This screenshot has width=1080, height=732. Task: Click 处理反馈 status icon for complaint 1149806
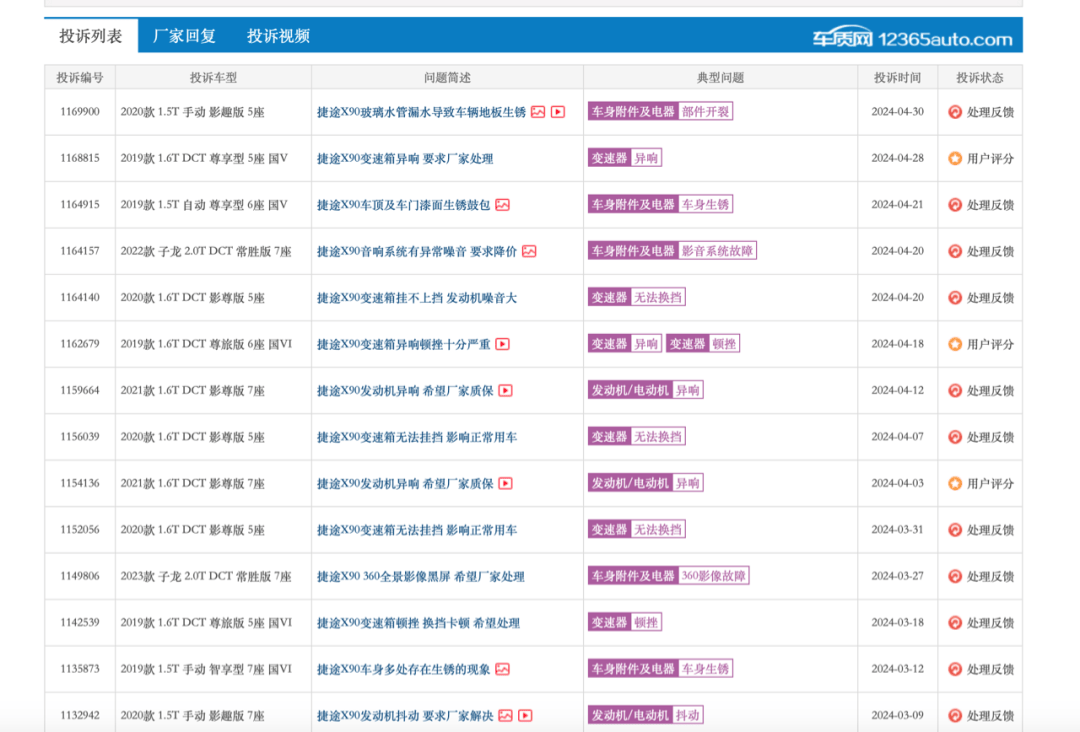click(955, 576)
